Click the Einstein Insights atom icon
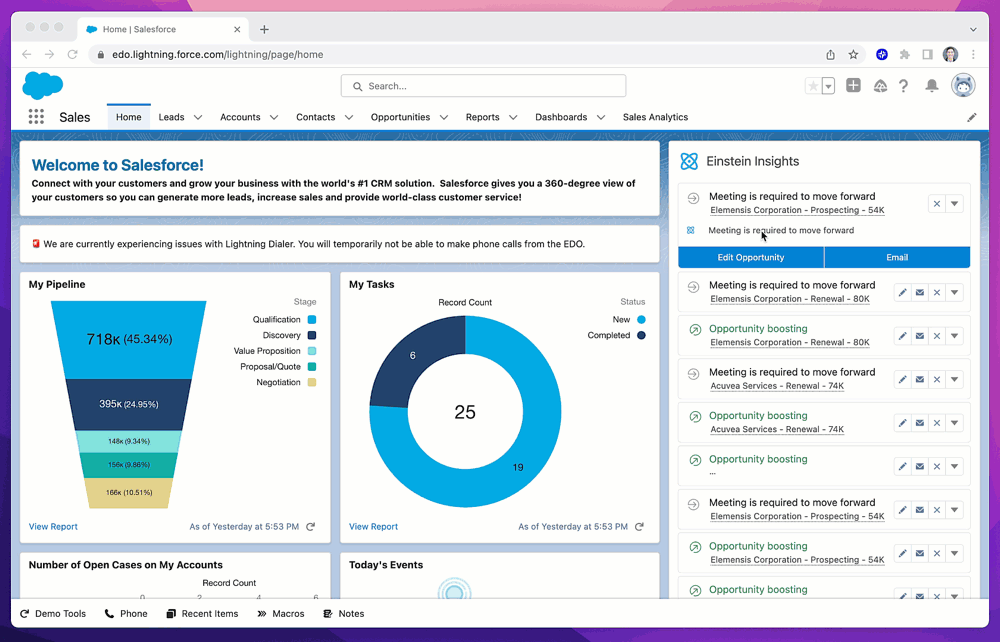The width and height of the screenshot is (1000, 642). tap(689, 161)
